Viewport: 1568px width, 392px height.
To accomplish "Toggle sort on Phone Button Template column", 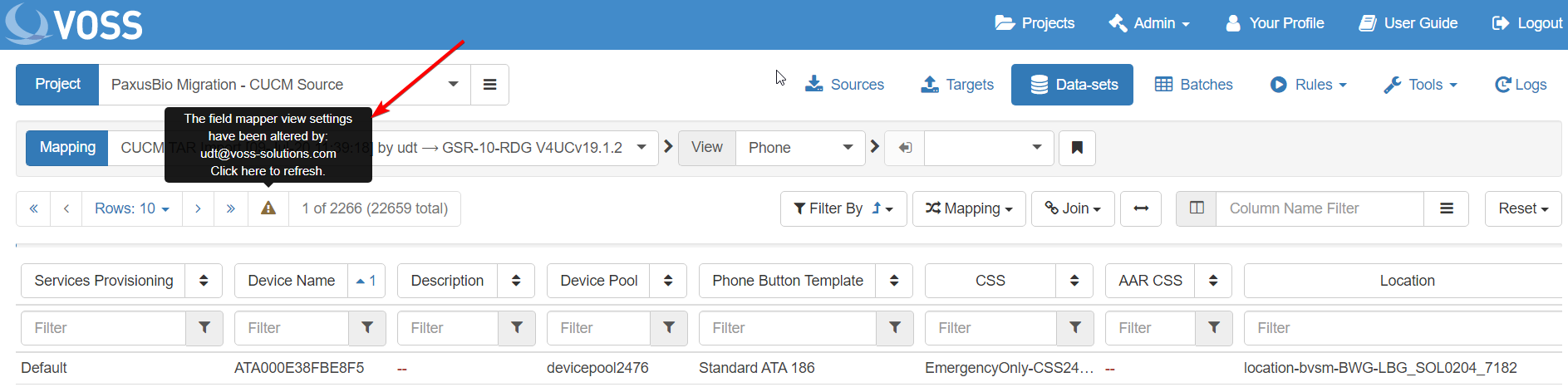I will [893, 281].
